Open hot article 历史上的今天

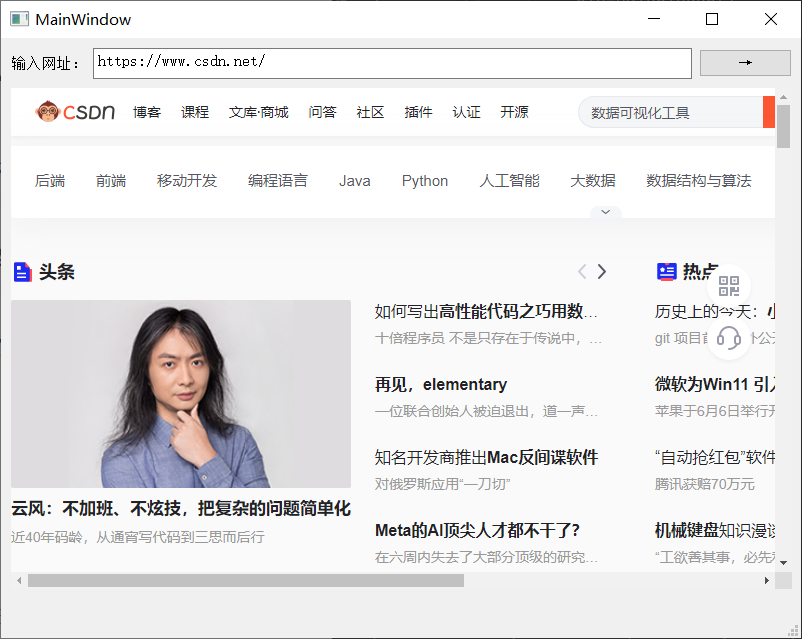pyautogui.click(x=715, y=311)
